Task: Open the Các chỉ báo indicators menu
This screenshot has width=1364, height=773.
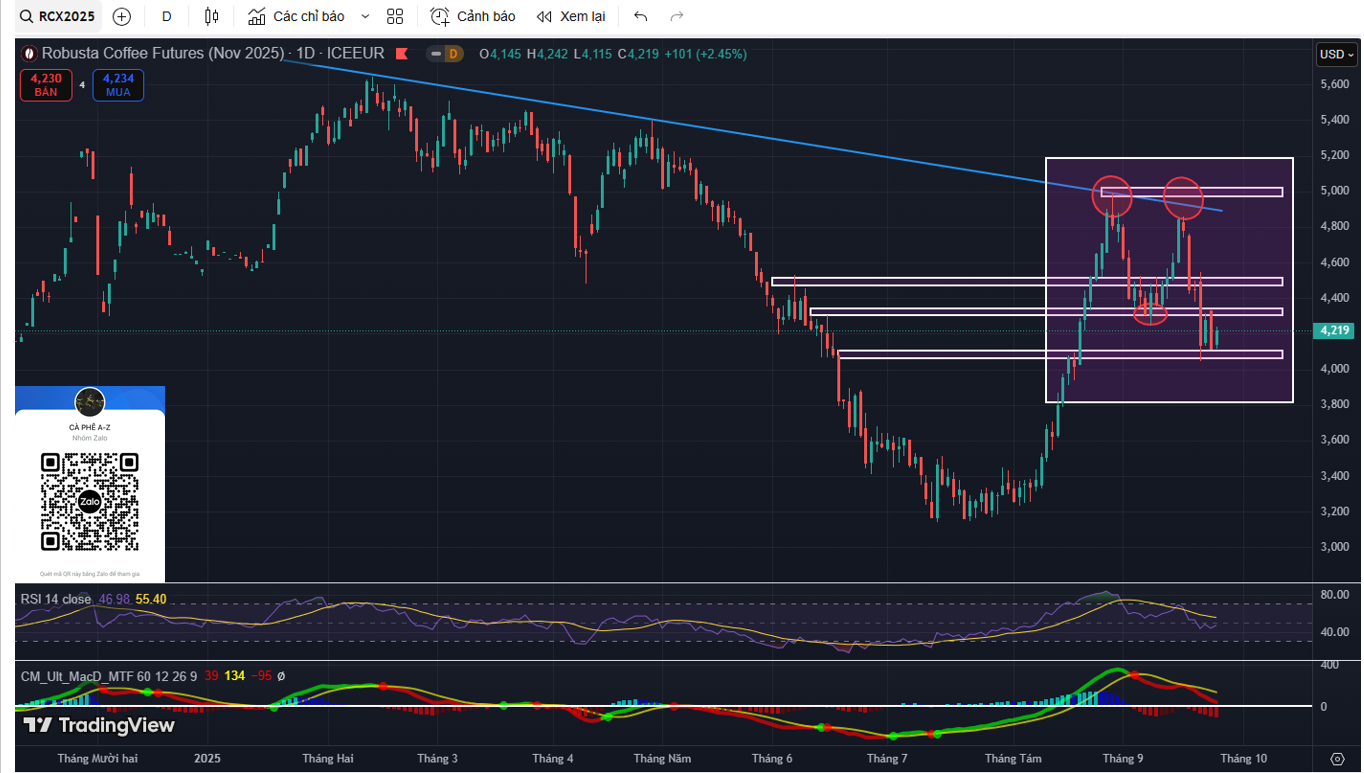Action: [x=297, y=16]
